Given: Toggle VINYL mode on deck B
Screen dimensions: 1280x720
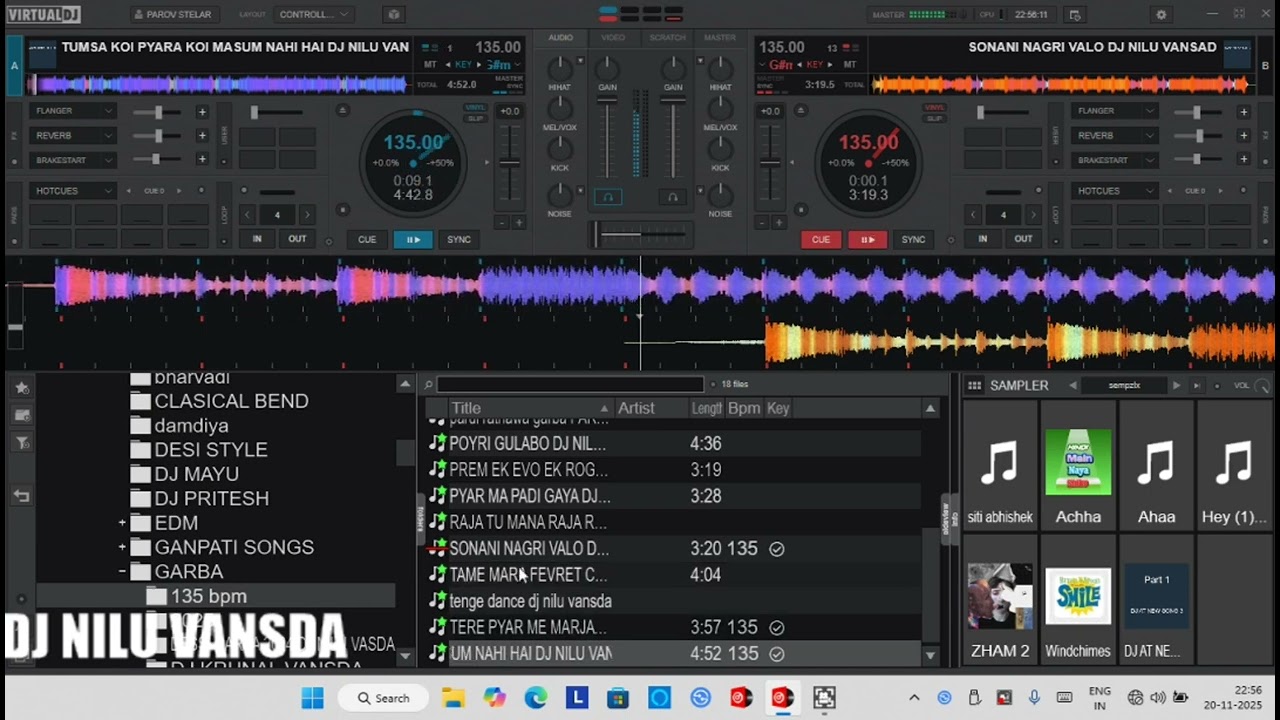Looking at the screenshot, I should [934, 107].
